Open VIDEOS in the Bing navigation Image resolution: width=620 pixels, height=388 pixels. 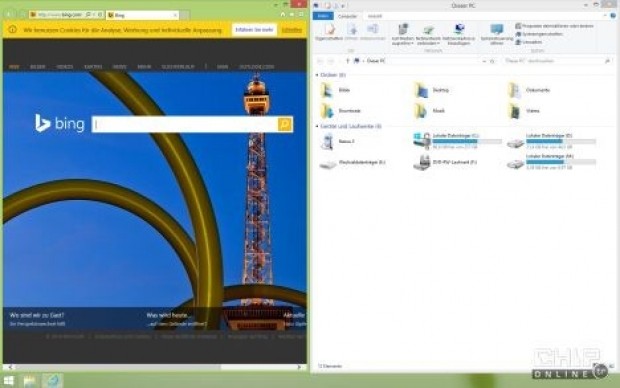tap(65, 67)
